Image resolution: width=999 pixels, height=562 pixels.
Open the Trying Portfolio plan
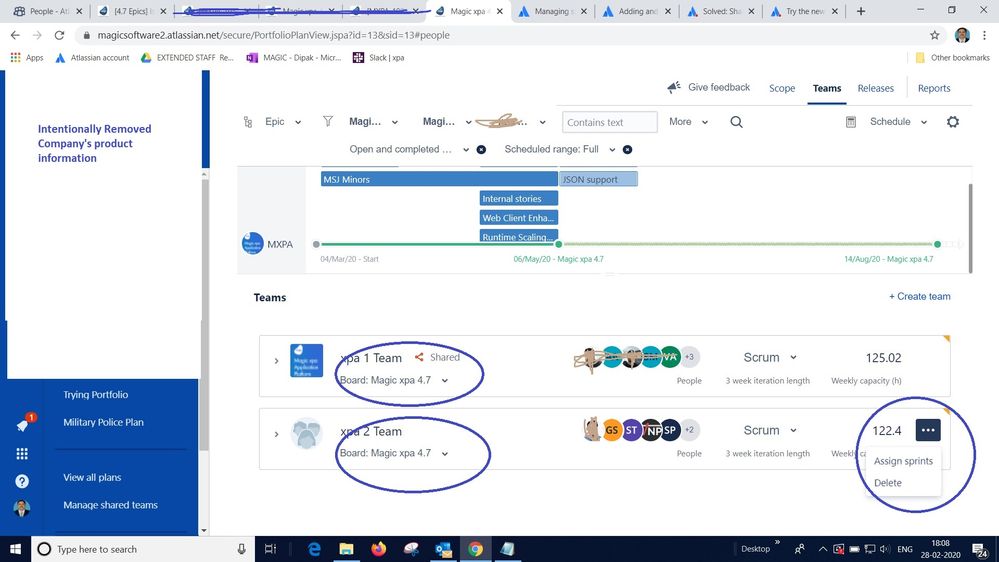coord(96,394)
